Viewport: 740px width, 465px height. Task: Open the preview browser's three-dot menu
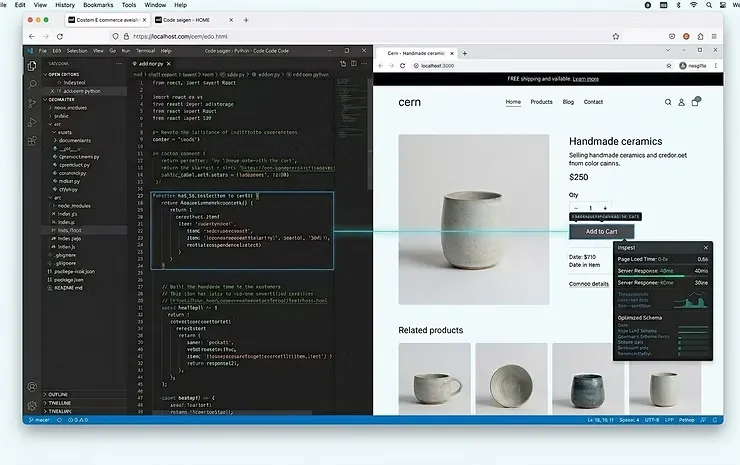pos(715,66)
